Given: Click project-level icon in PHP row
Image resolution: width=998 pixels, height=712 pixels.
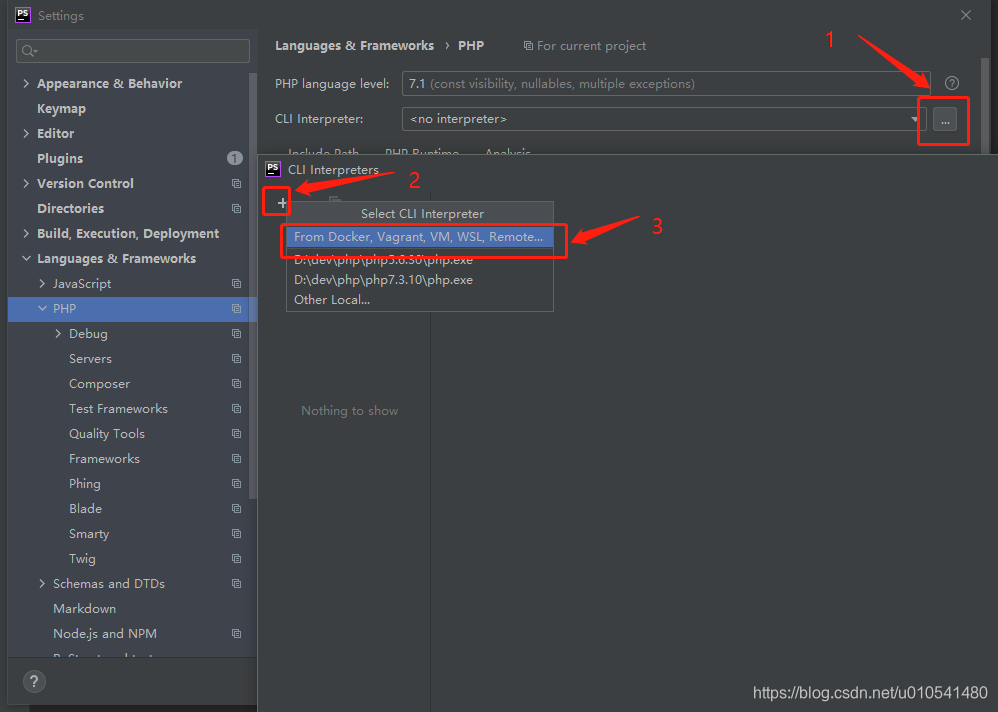Looking at the screenshot, I should coord(237,309).
